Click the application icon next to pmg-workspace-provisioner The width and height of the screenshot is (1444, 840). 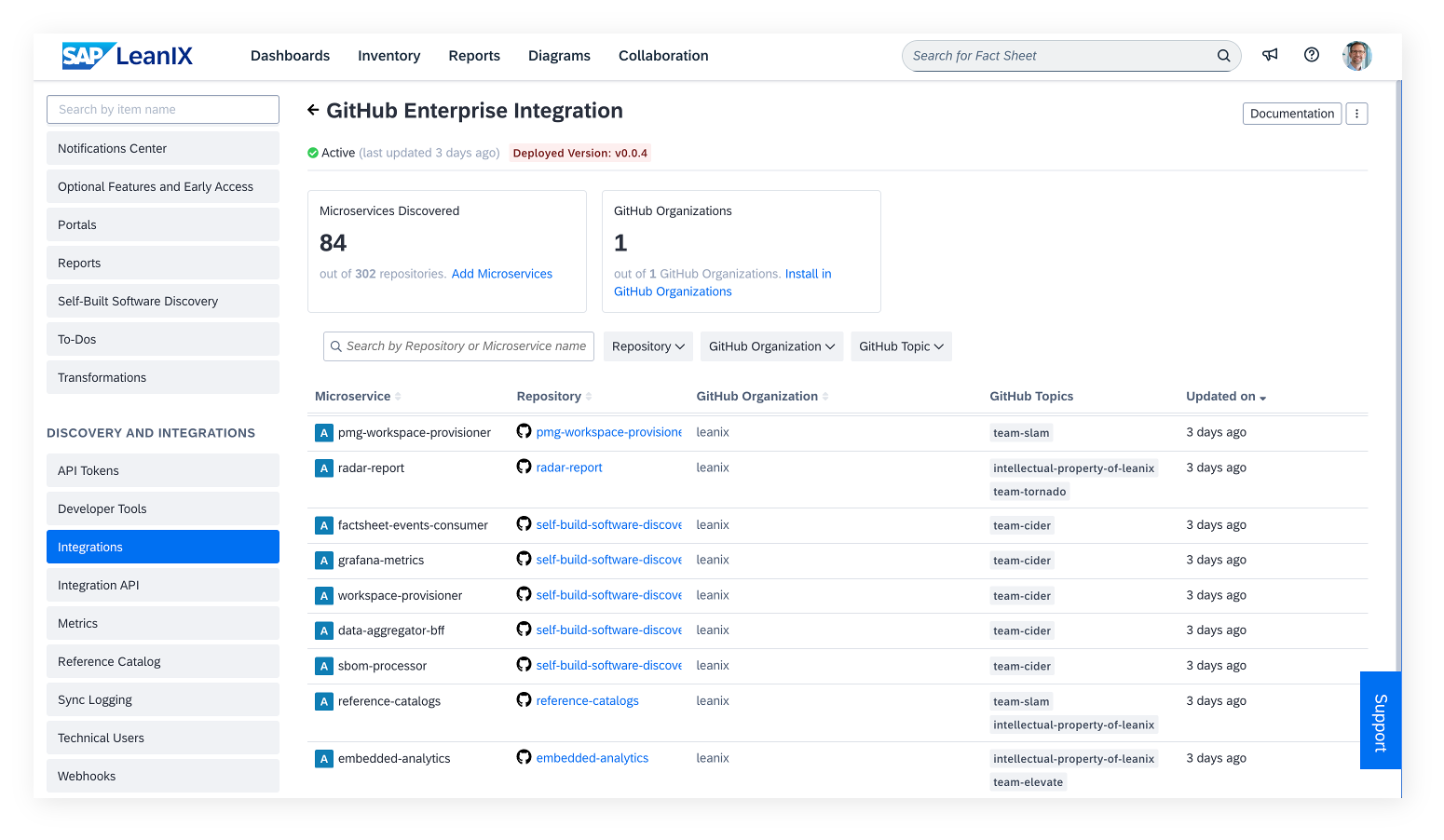324,433
